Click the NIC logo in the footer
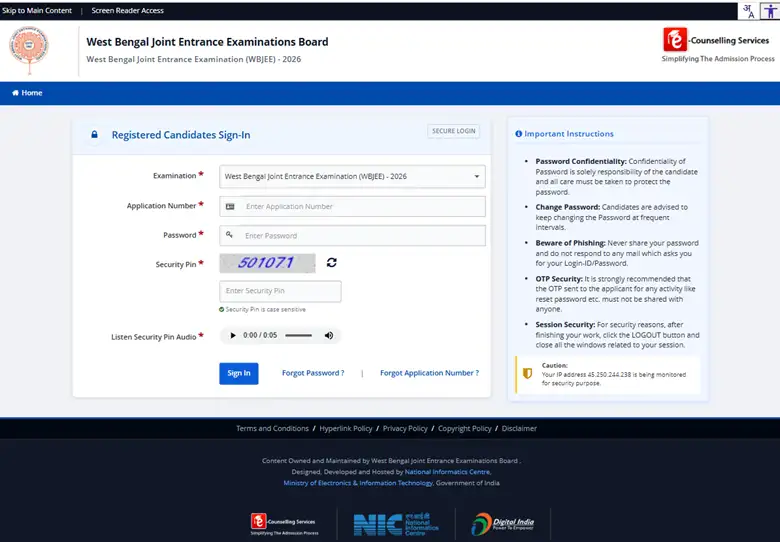Viewport: 780px width, 542px height. click(396, 524)
